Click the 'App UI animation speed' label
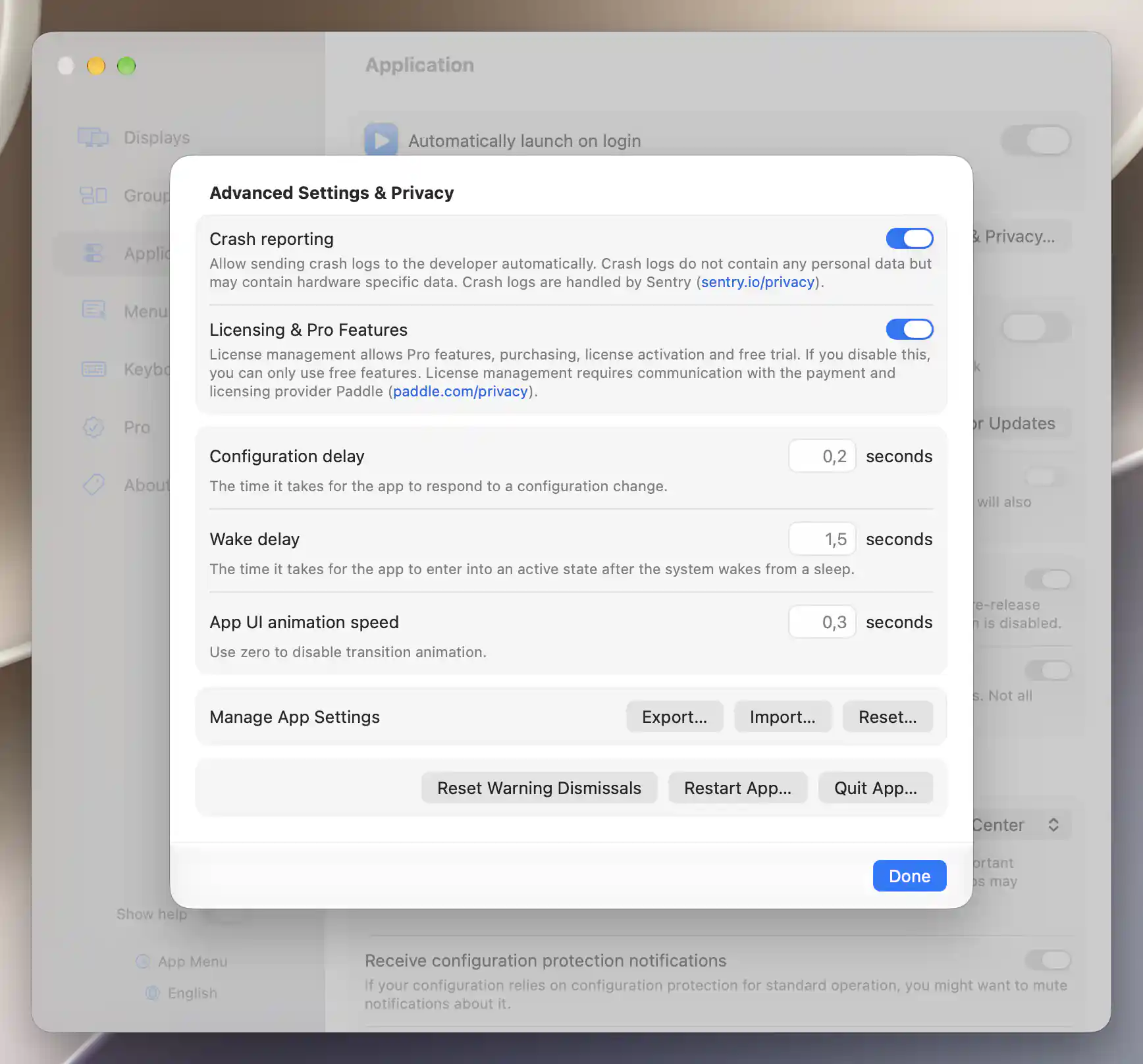1143x1064 pixels. click(x=304, y=622)
